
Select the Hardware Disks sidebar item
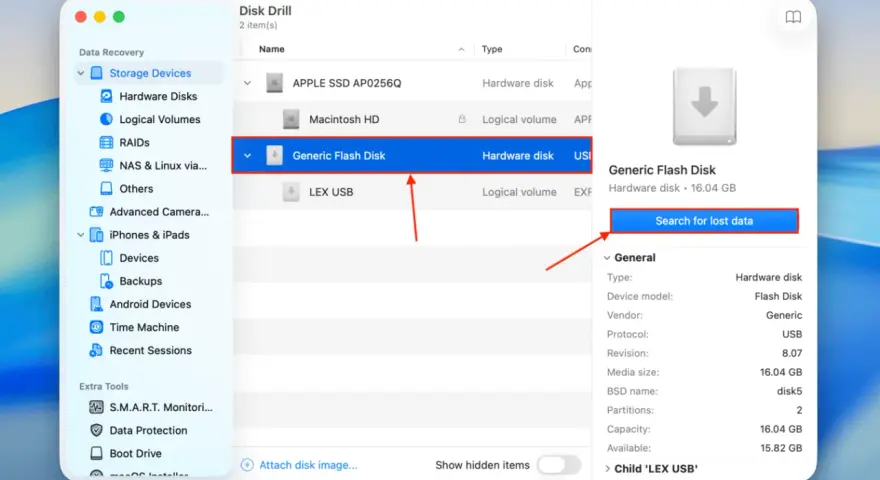point(158,96)
